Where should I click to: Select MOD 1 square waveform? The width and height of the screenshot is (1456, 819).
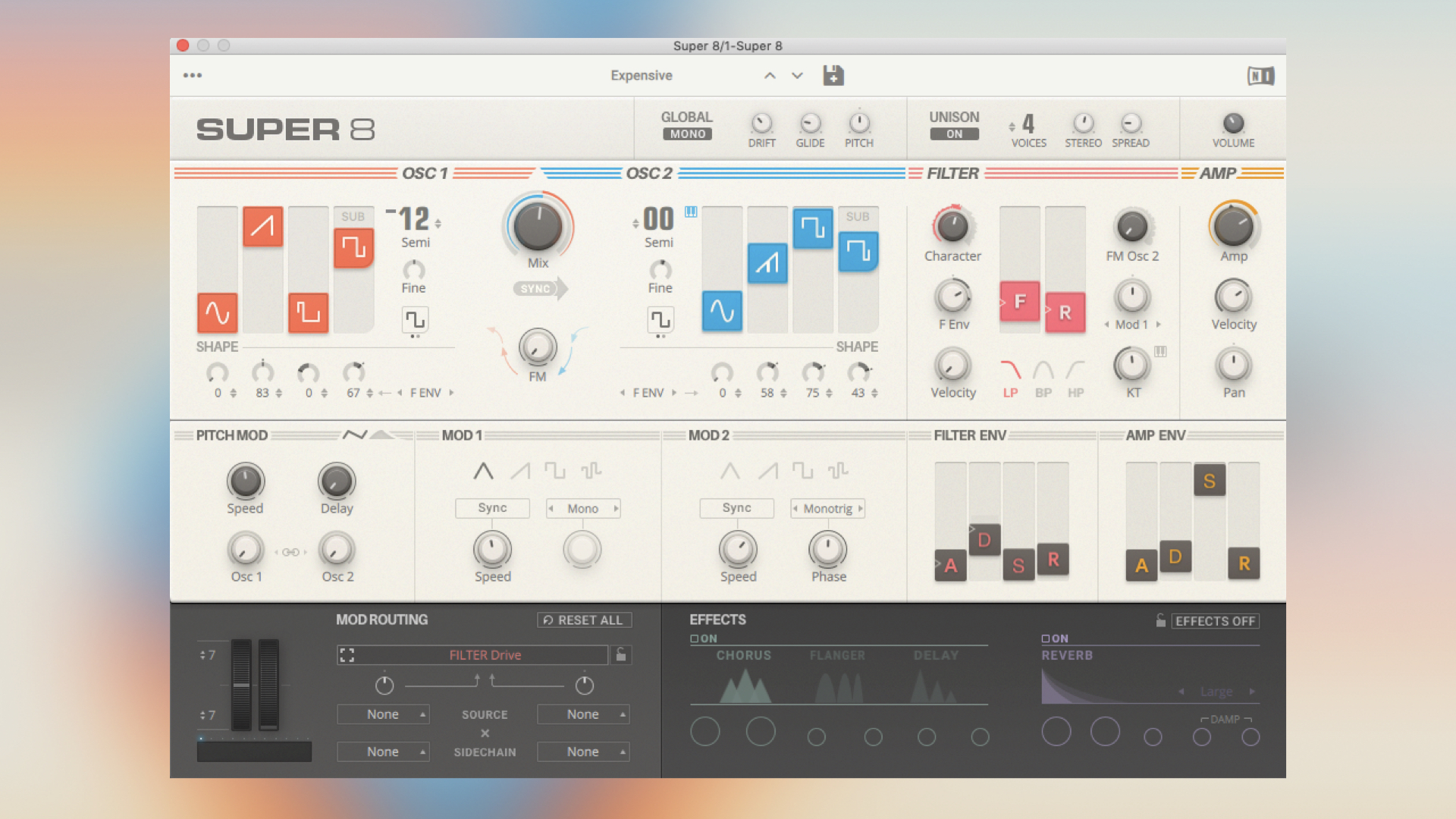(x=555, y=471)
